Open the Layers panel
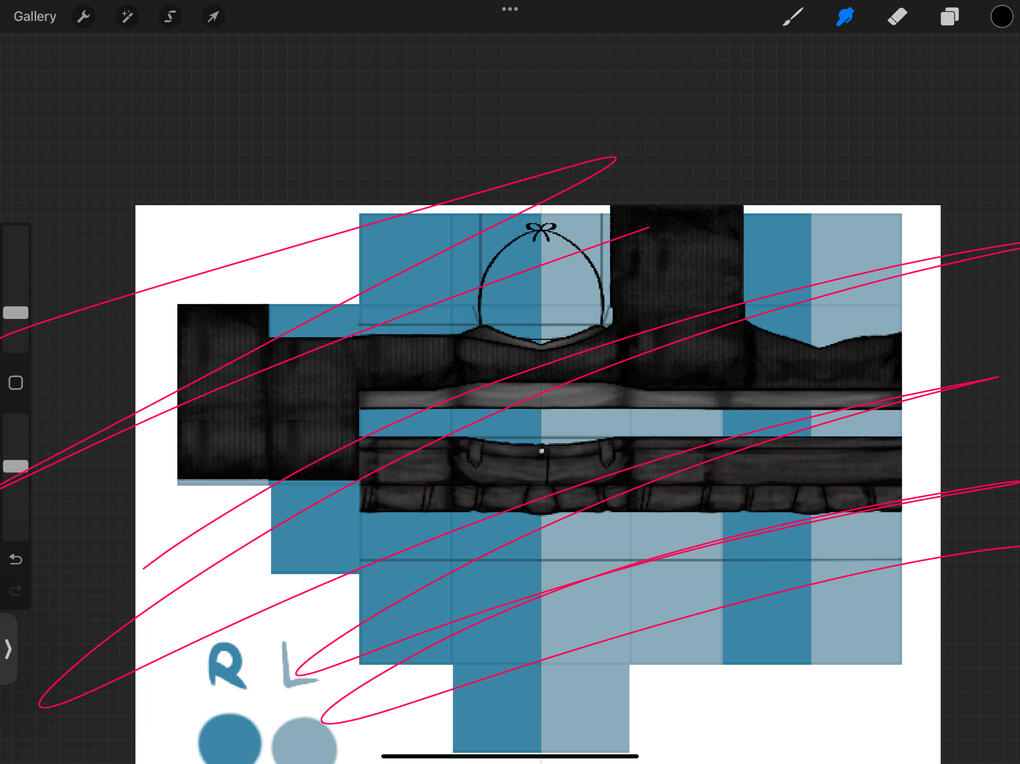 point(949,17)
